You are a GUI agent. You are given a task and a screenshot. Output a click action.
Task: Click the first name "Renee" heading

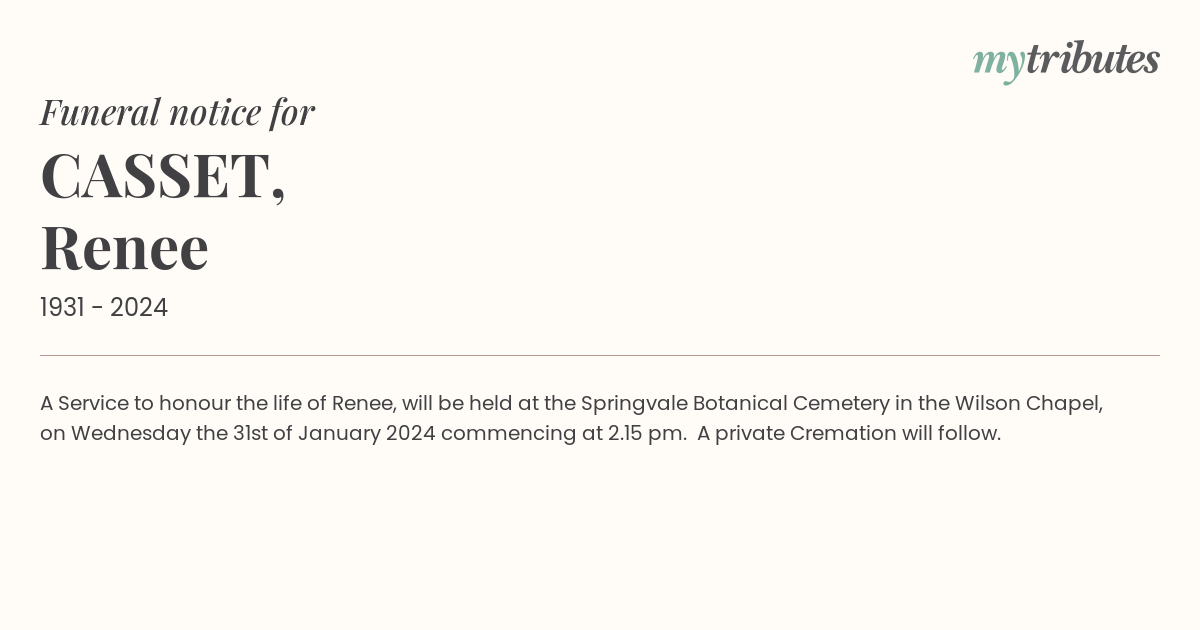(124, 247)
